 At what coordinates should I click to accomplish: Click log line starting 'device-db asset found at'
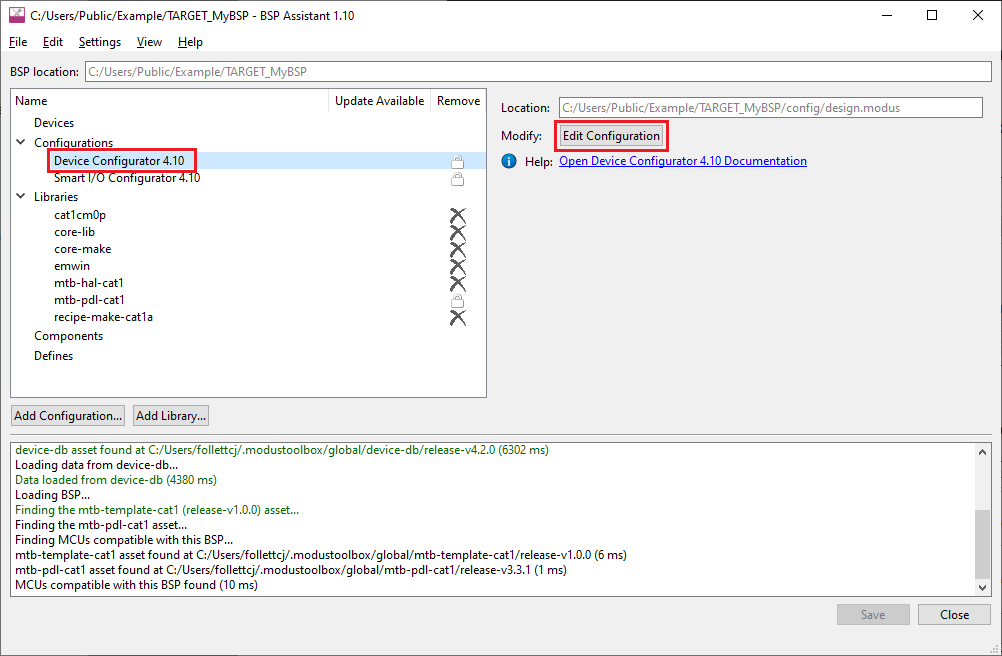[x=282, y=450]
